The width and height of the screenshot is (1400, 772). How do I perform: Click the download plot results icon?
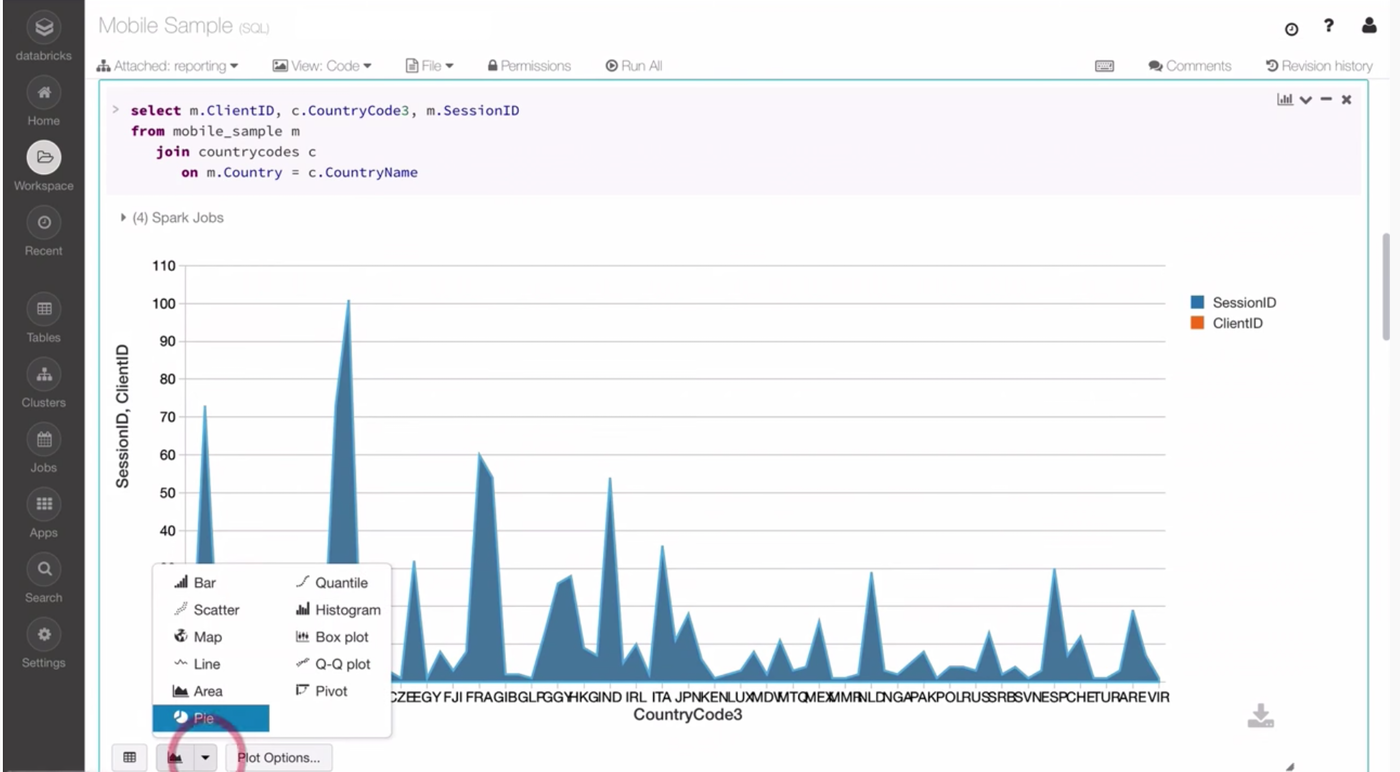pyautogui.click(x=1260, y=716)
